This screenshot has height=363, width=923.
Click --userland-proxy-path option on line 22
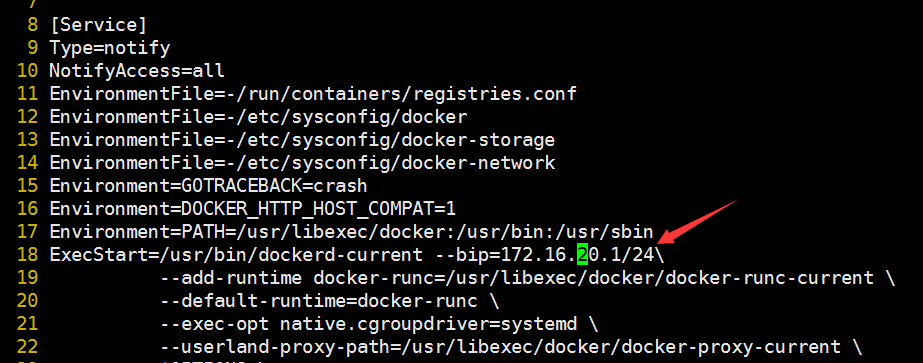point(274,347)
